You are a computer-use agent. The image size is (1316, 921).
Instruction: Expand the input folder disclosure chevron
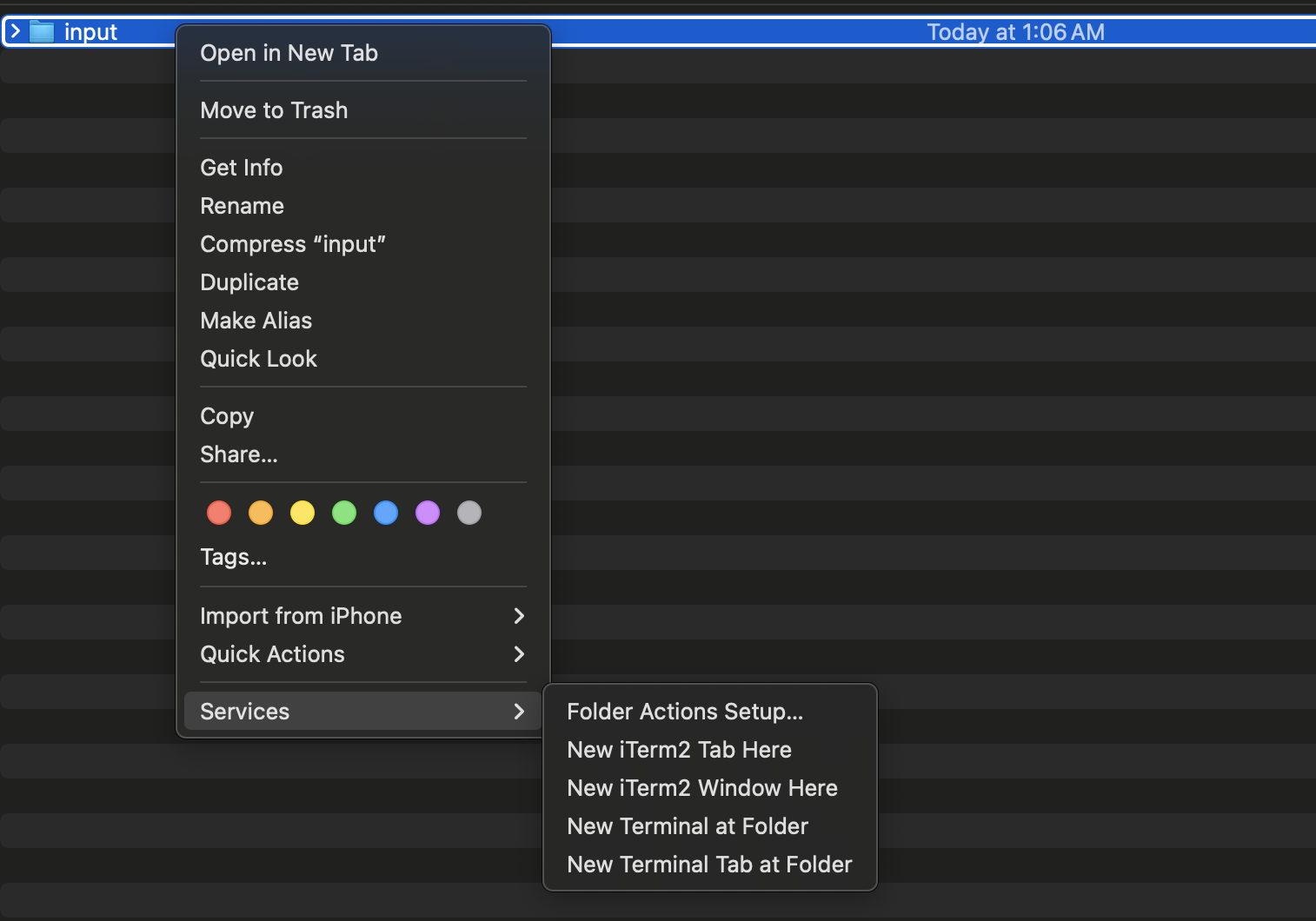15,32
